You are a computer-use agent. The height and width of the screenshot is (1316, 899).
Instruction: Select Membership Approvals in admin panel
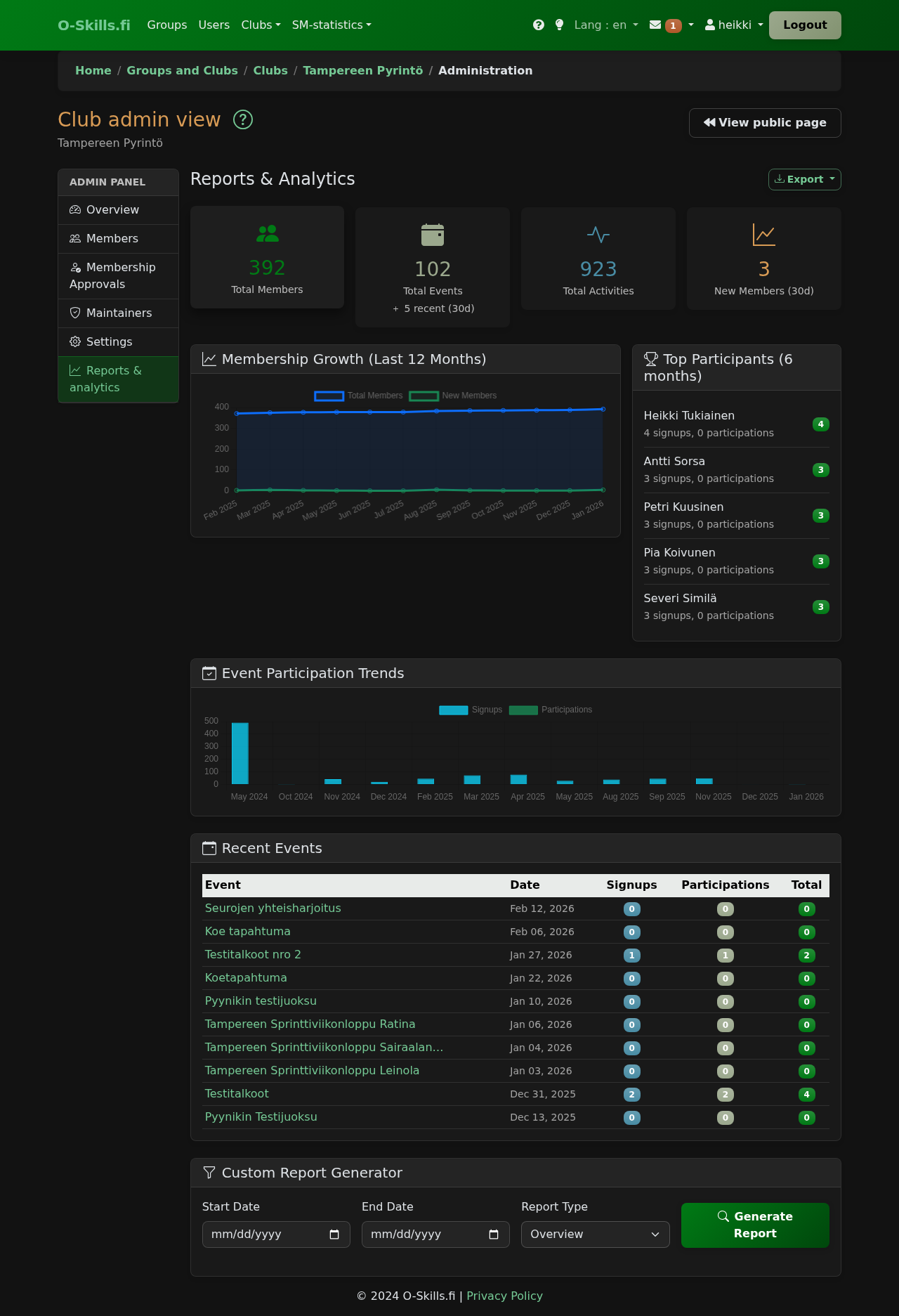(x=112, y=275)
